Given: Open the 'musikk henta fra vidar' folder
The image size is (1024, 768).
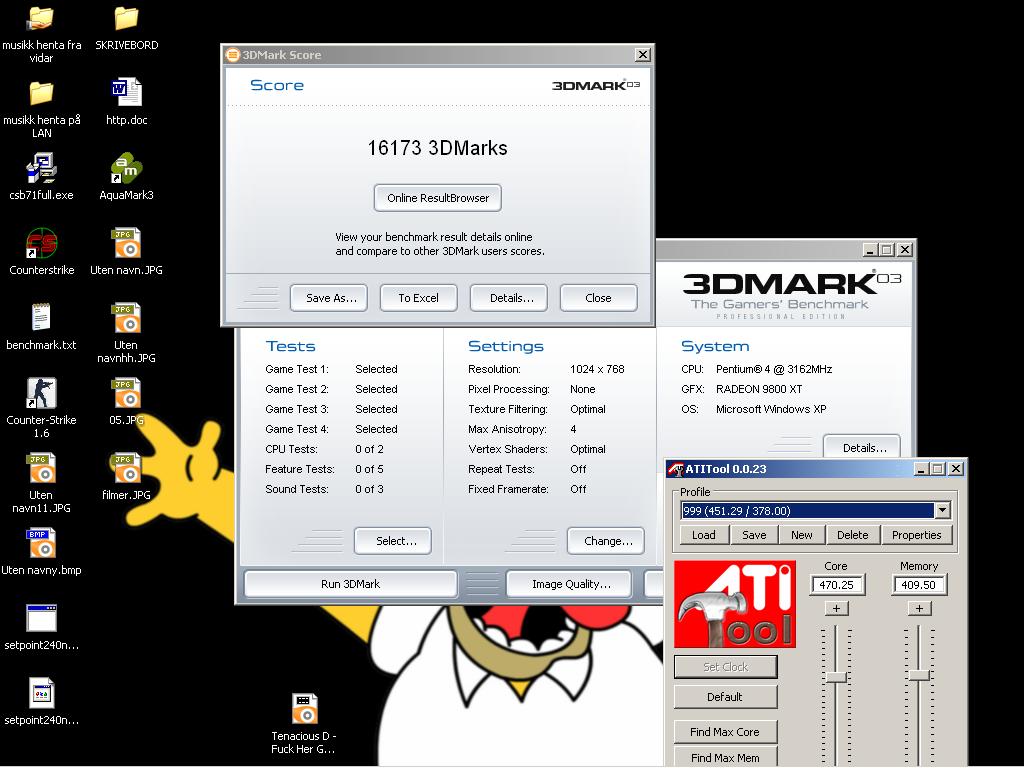Looking at the screenshot, I should tap(41, 20).
